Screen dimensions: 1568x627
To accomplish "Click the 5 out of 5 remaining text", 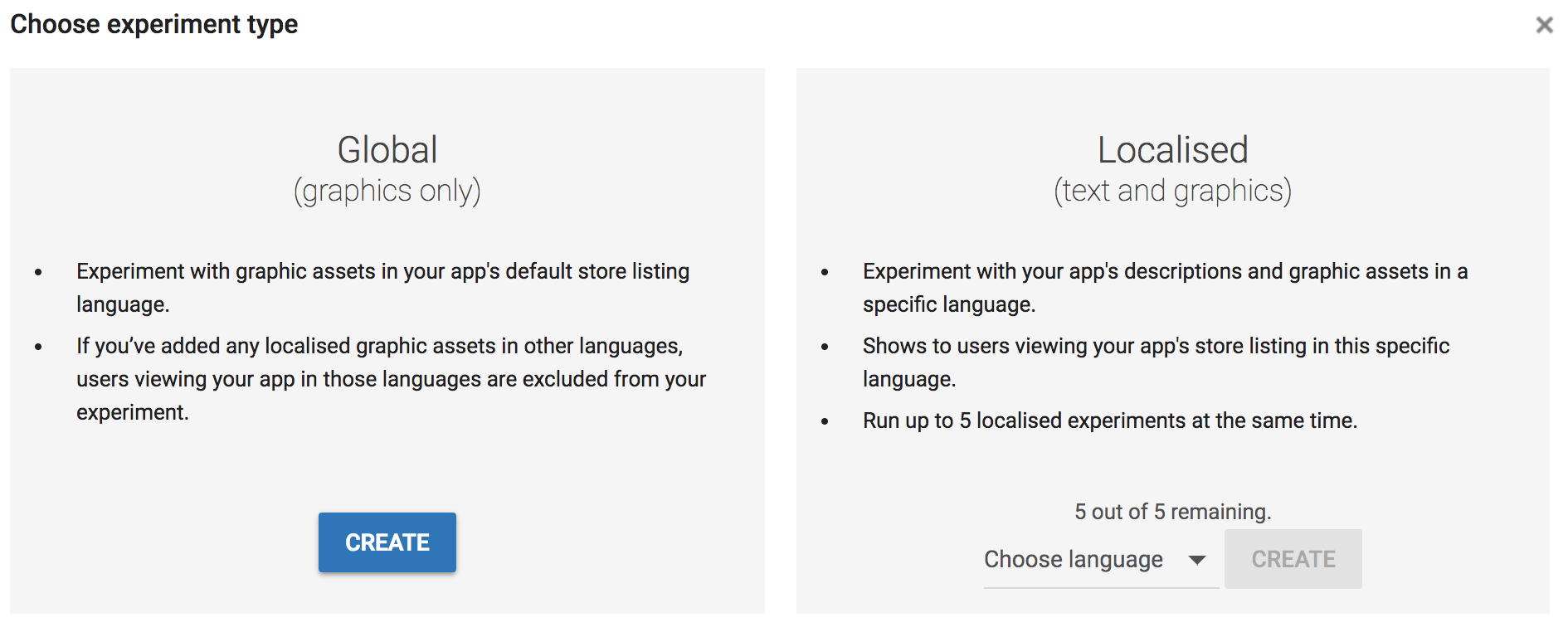I will (x=1173, y=512).
